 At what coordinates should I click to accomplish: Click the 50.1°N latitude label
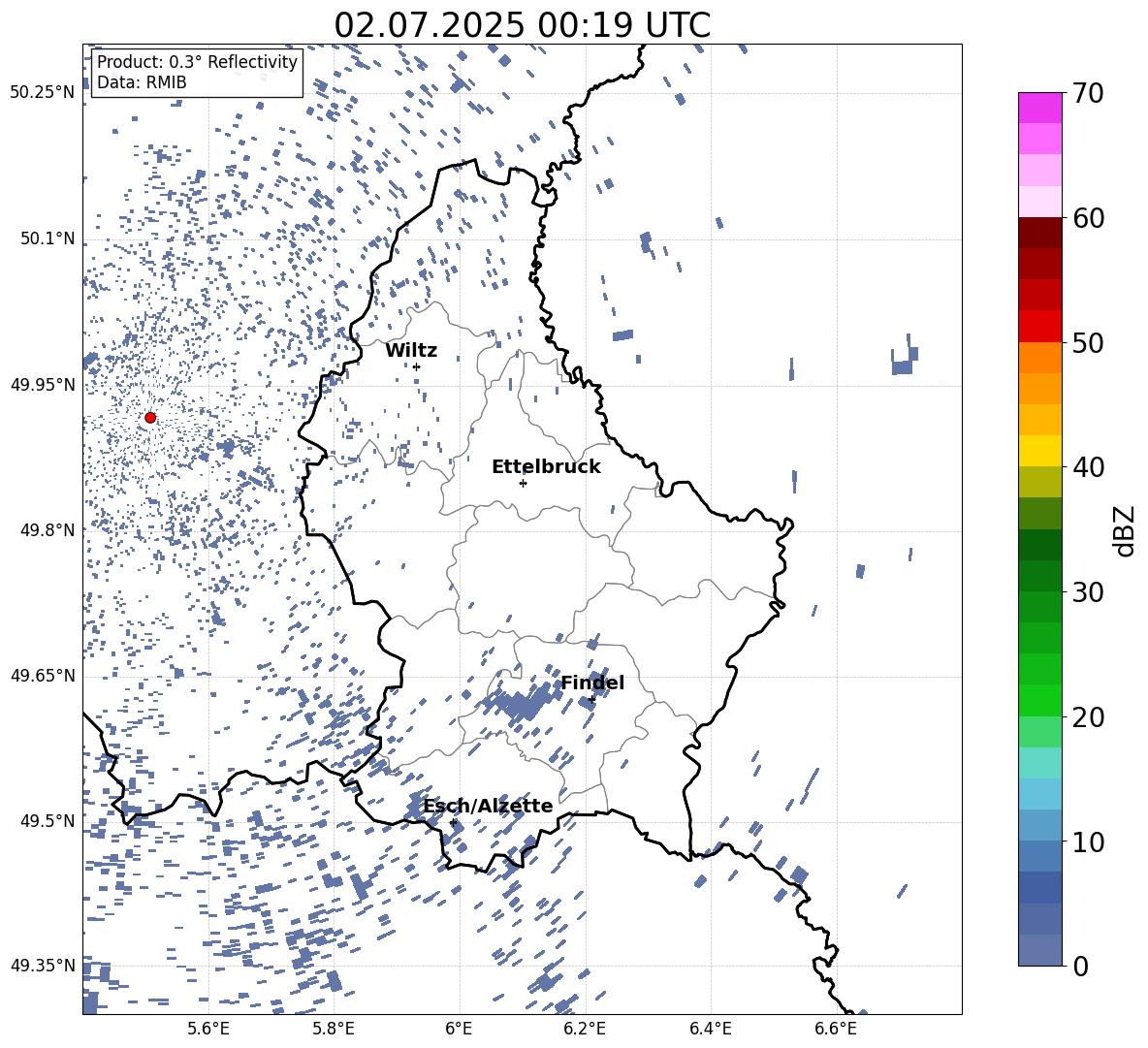(48, 239)
